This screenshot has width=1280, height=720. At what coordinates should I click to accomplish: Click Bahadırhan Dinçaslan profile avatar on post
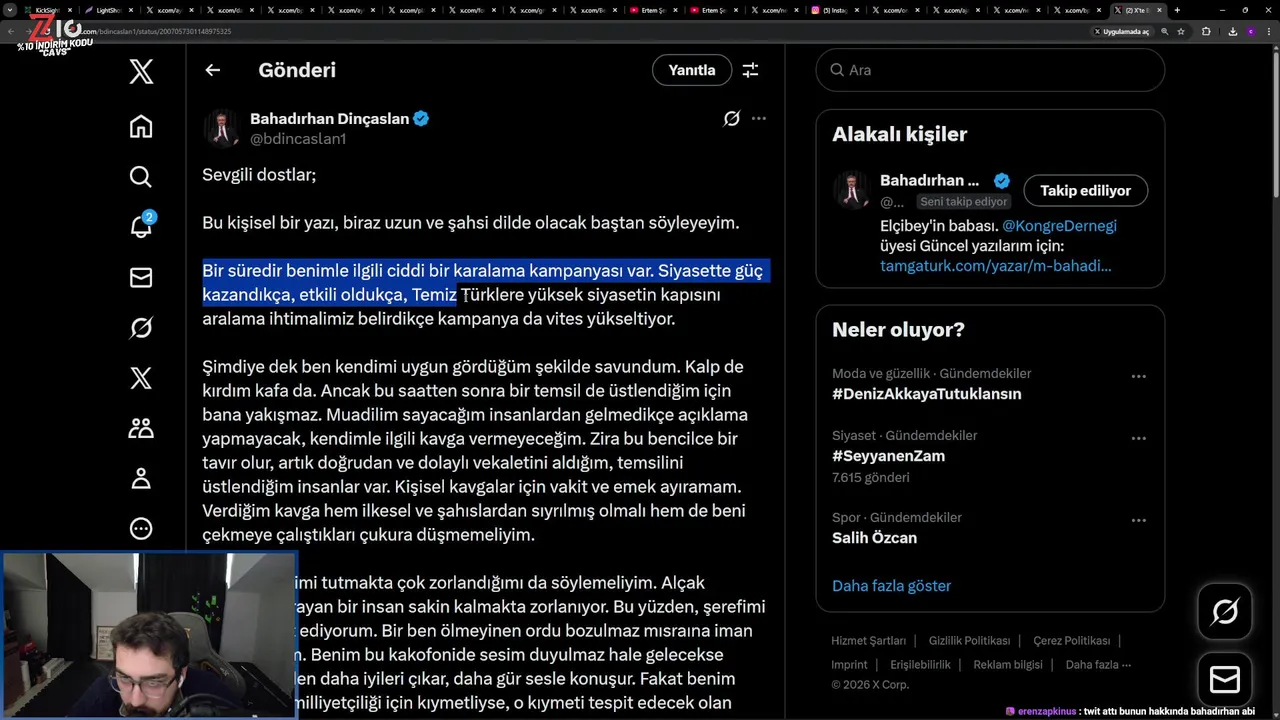[x=222, y=128]
